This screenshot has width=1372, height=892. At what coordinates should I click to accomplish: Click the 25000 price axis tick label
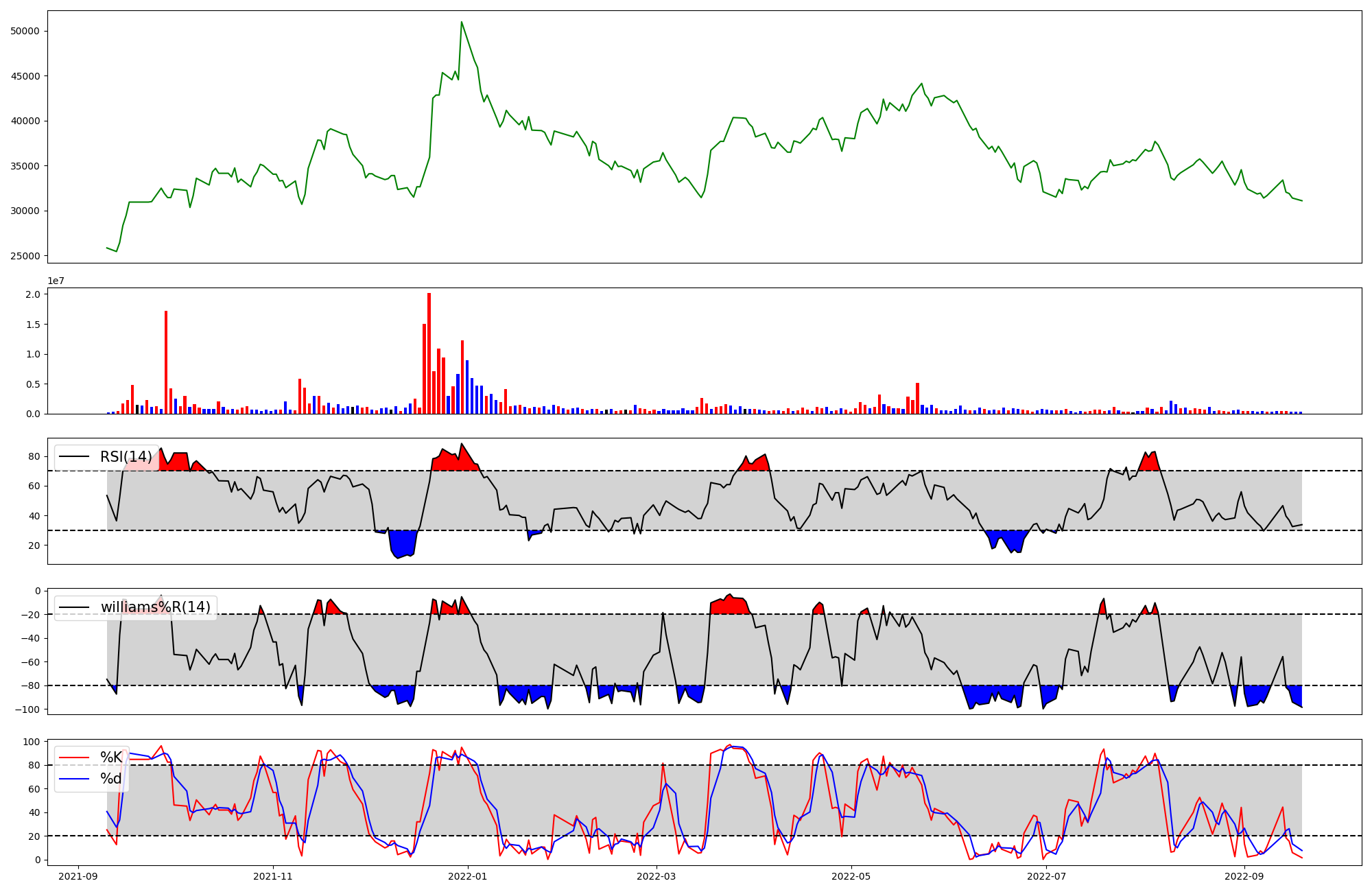25,256
